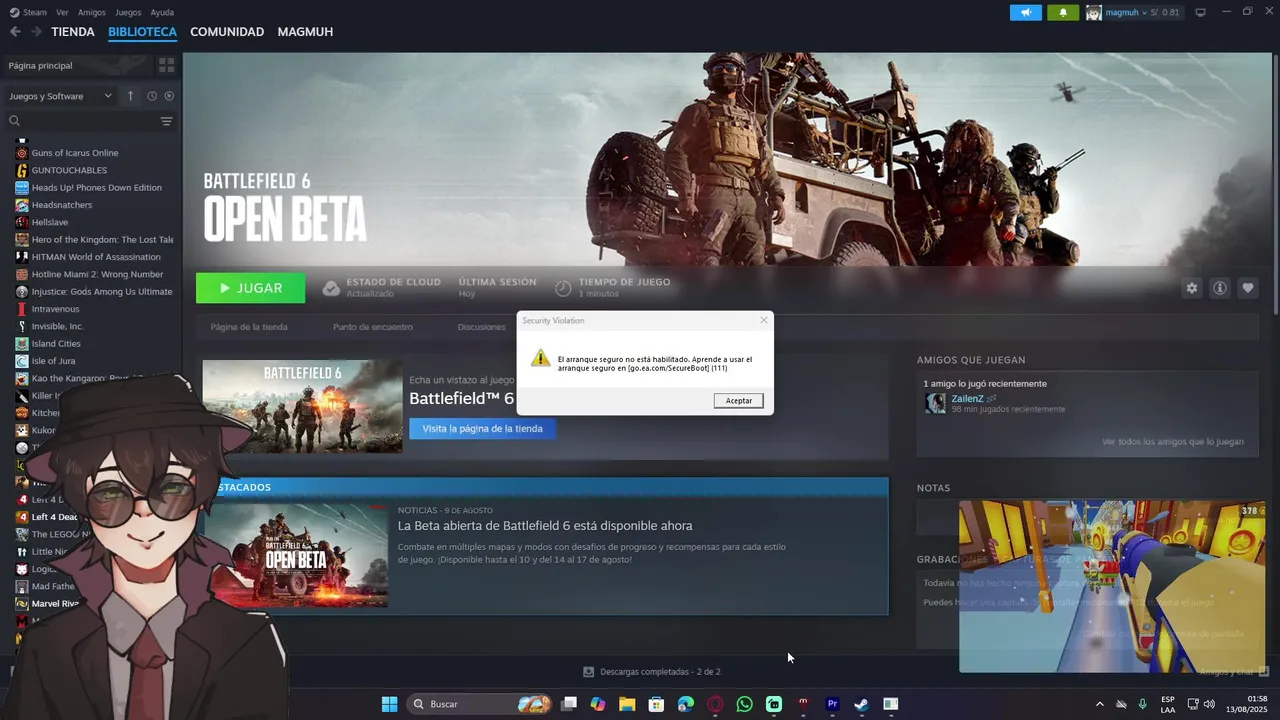Open the MAGMUH profile section
The width and height of the screenshot is (1280, 720).
[x=305, y=32]
